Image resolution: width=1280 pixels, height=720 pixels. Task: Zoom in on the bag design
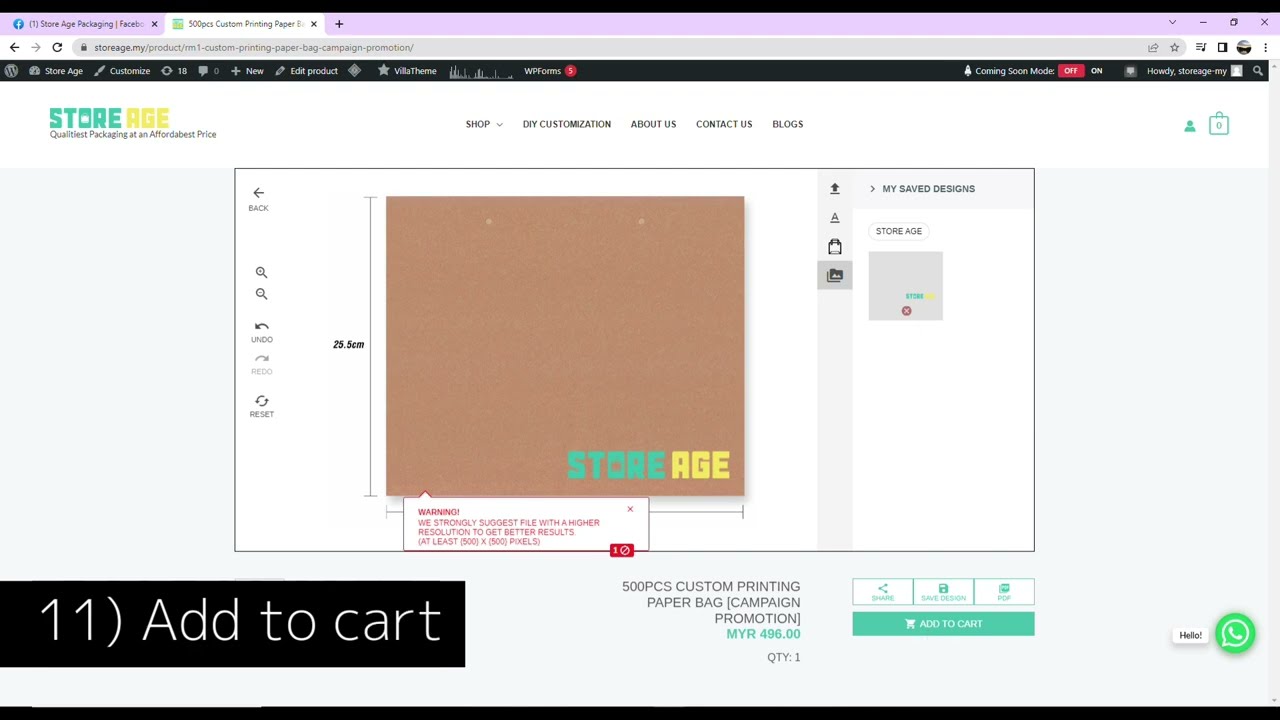(x=261, y=272)
